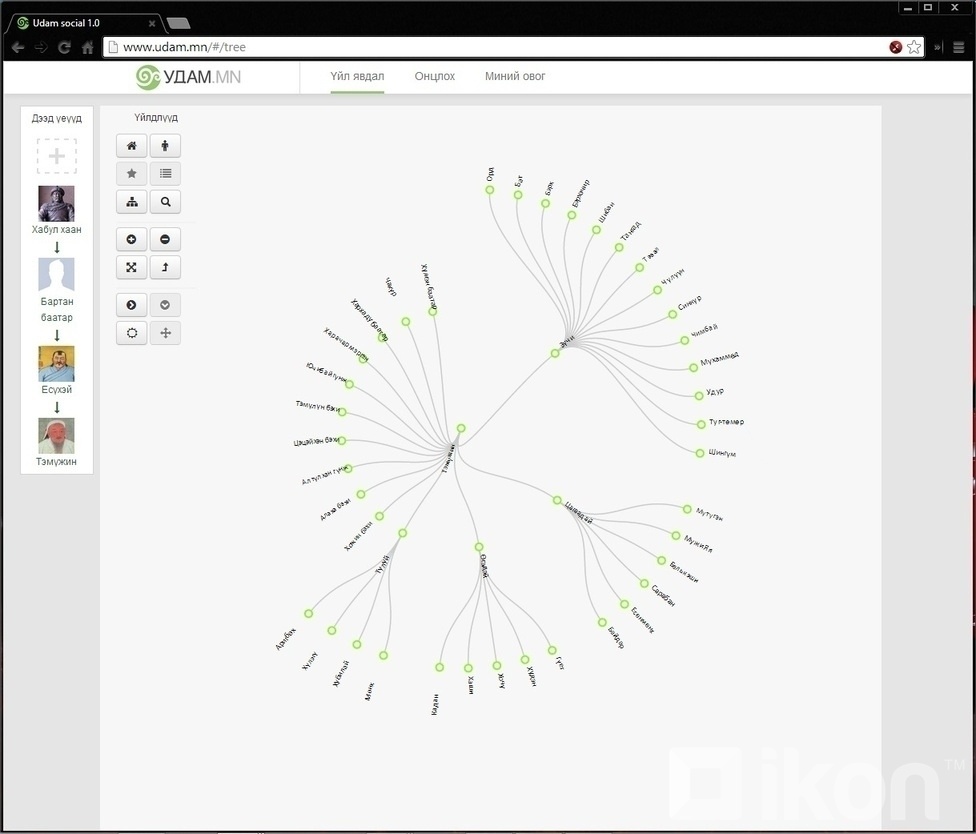Click the magnifier search icon button

165,202
